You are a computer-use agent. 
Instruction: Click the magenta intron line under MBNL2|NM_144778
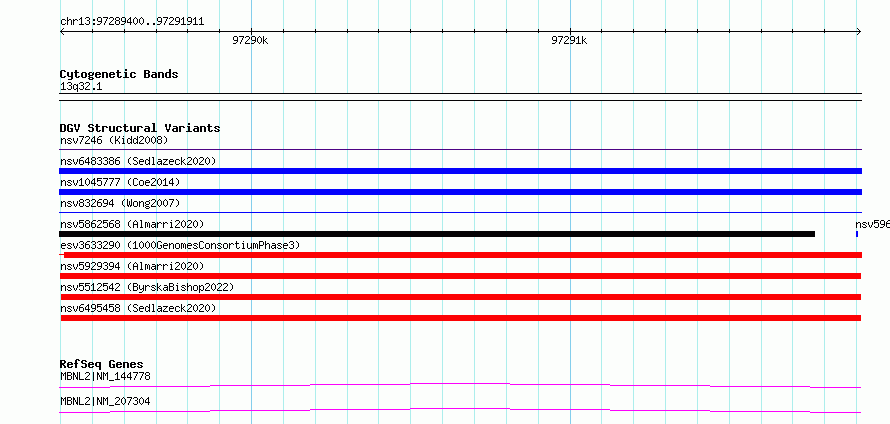coord(460,385)
